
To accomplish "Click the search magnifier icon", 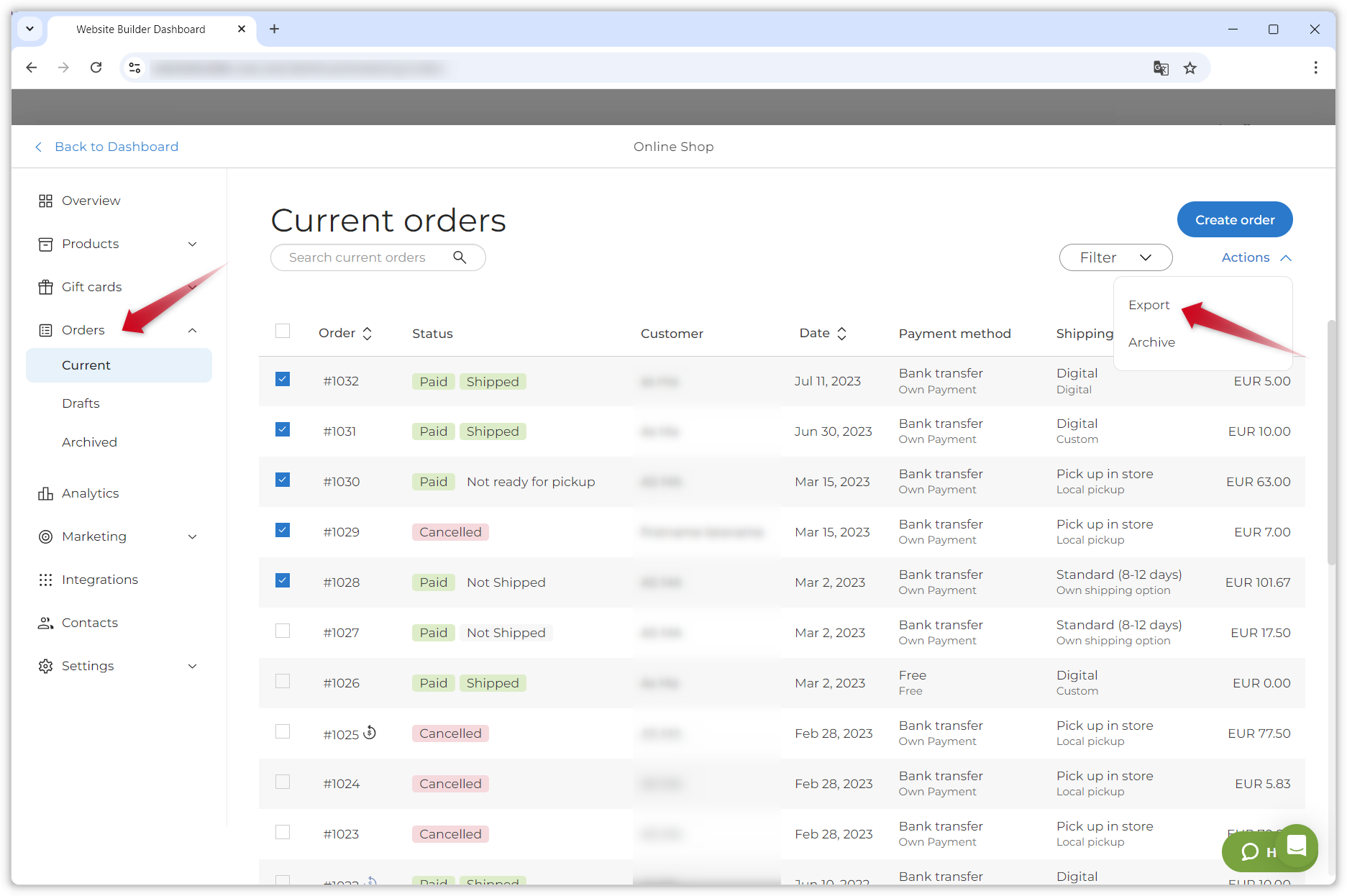I will [x=460, y=257].
